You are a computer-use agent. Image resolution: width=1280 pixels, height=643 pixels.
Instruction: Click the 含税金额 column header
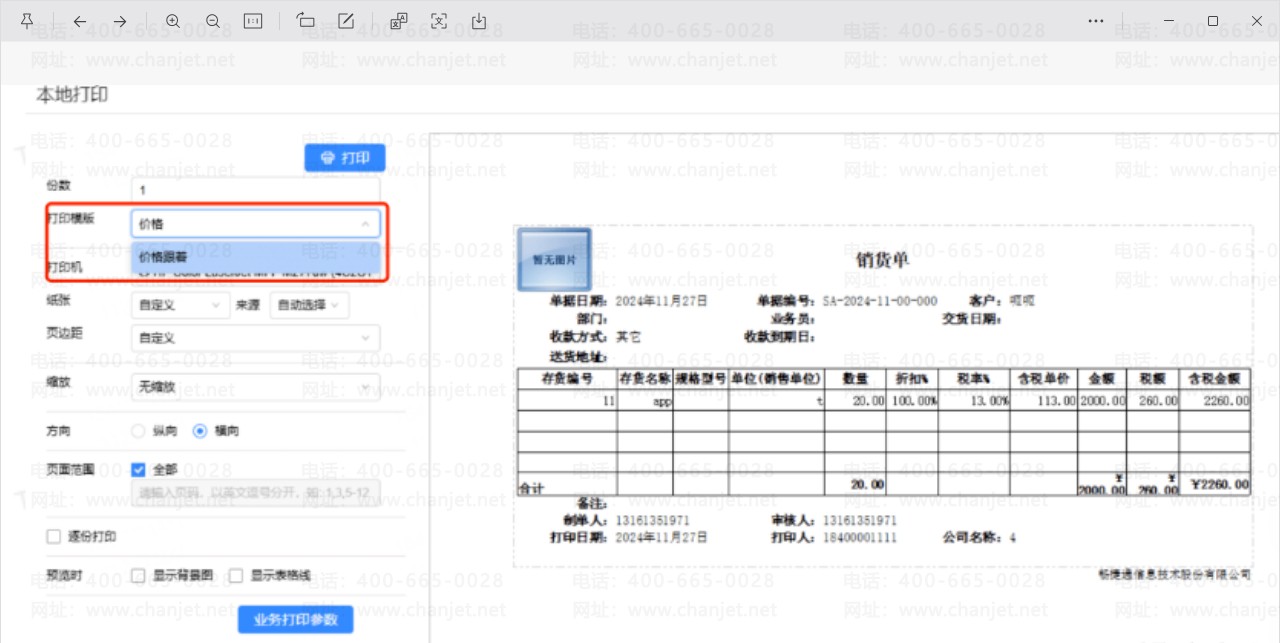pyautogui.click(x=1214, y=379)
